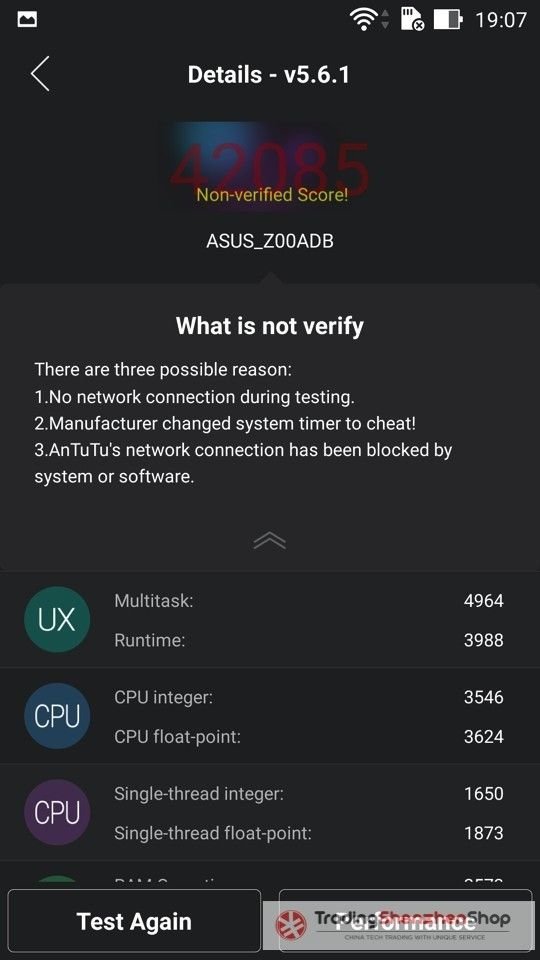Image resolution: width=540 pixels, height=960 pixels.
Task: Select the Multitask score row
Action: (309, 601)
